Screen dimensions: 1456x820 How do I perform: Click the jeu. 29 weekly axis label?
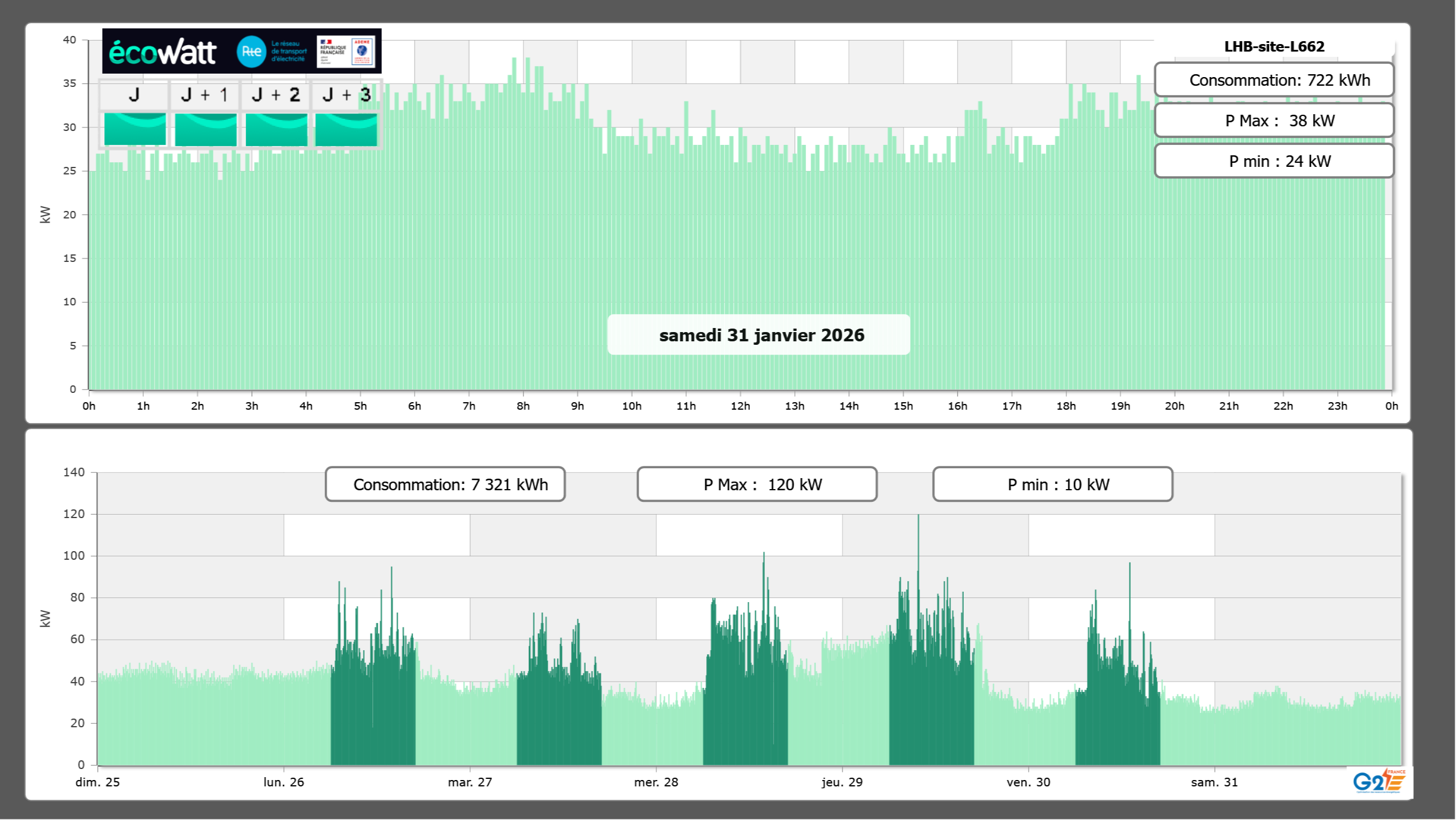(x=842, y=782)
